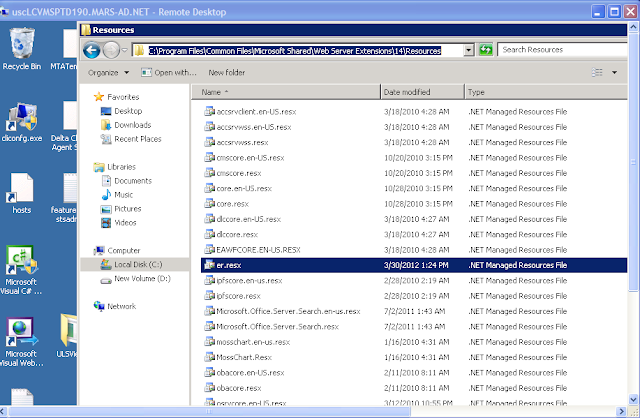
Task: Change view using the view icon
Action: point(597,73)
